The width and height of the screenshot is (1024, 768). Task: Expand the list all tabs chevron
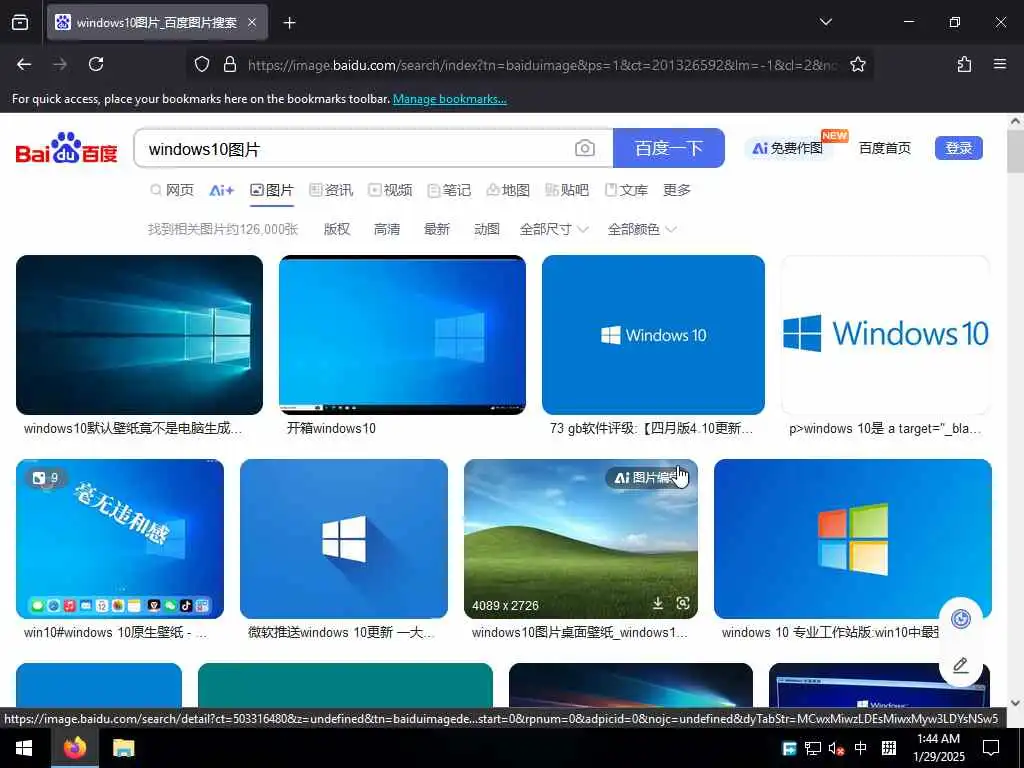[825, 22]
